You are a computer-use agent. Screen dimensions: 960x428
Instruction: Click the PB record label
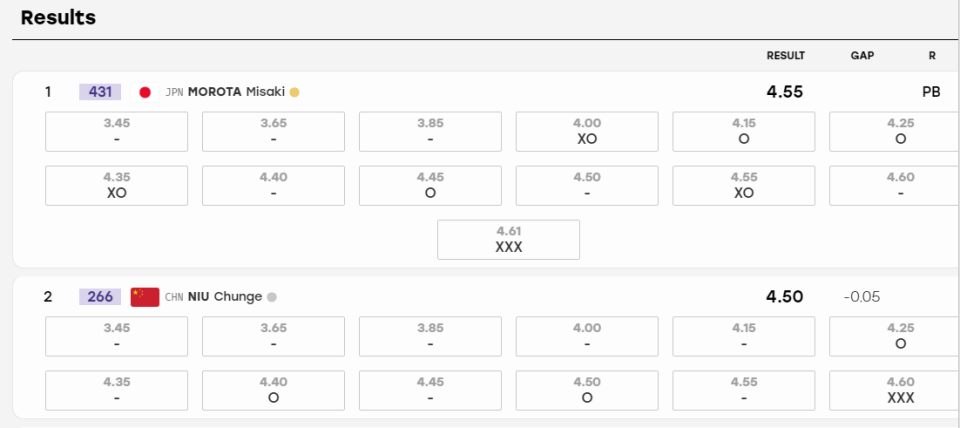(x=931, y=92)
